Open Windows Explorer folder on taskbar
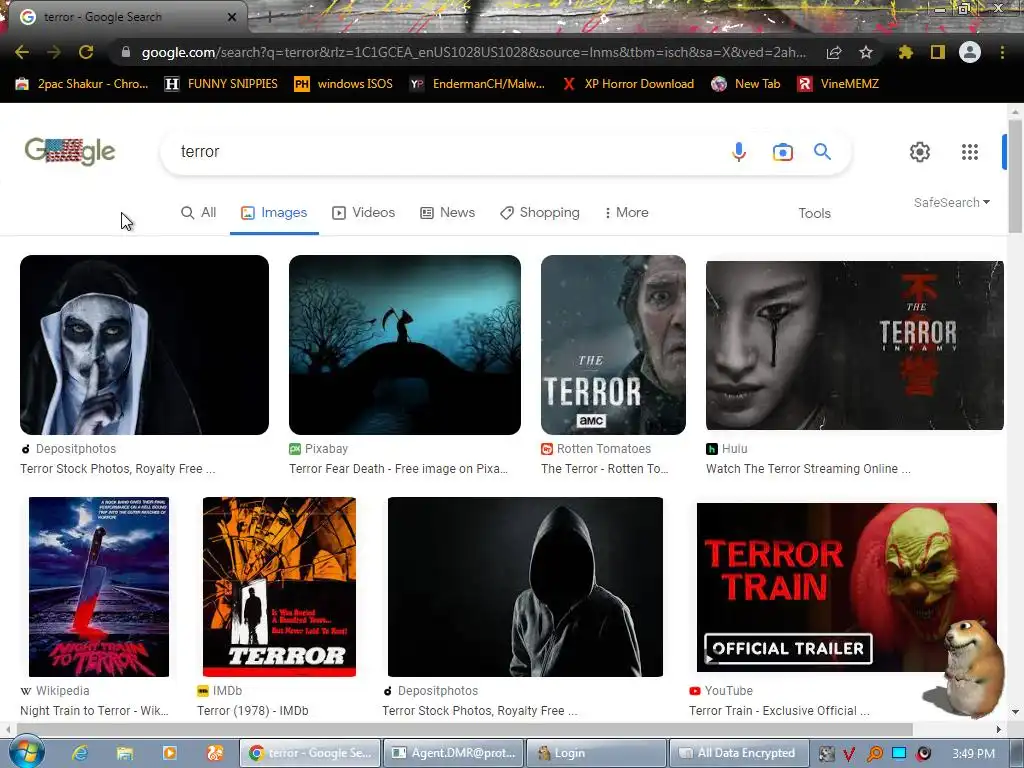 (125, 753)
